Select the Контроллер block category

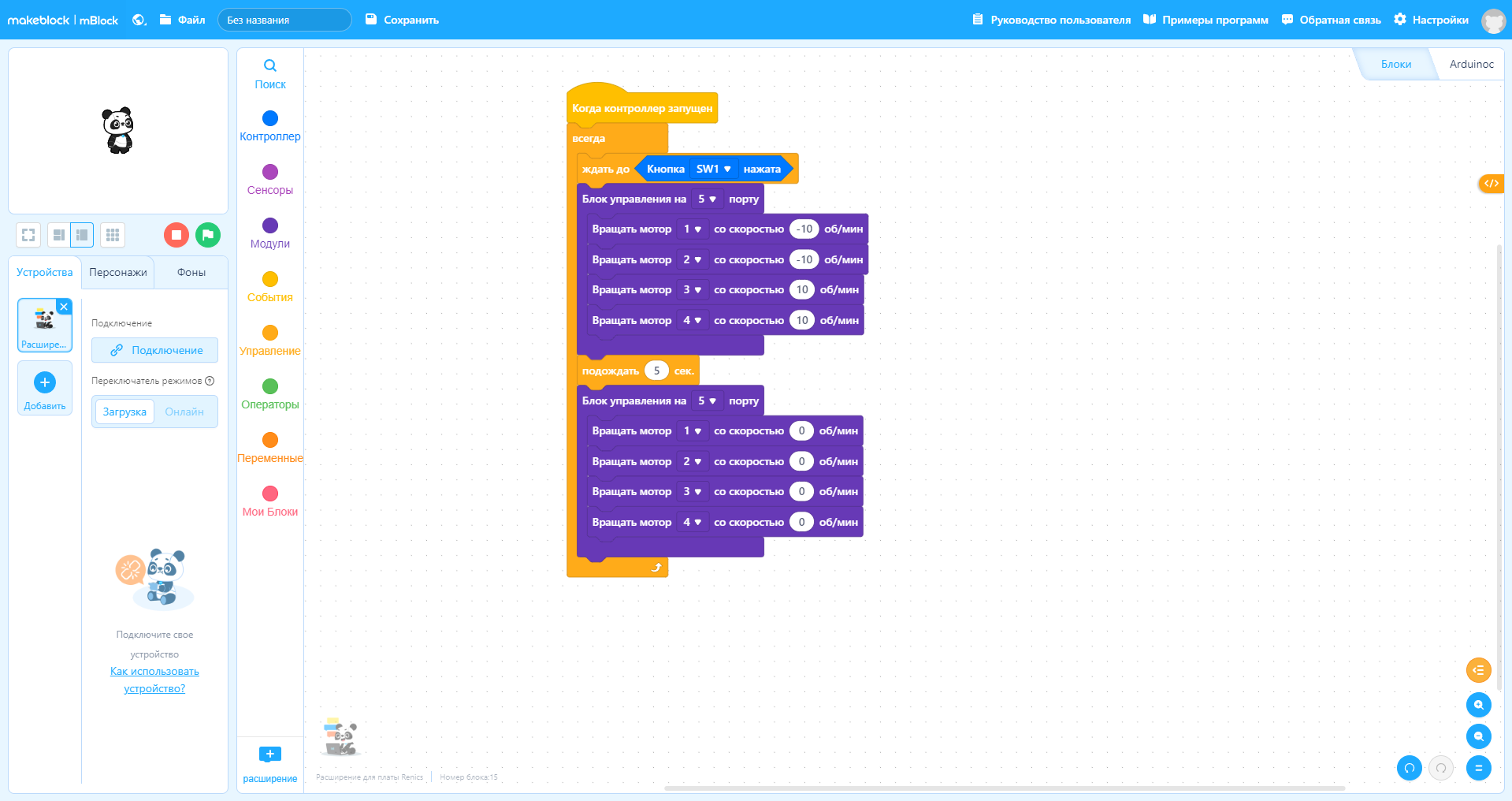pos(270,126)
